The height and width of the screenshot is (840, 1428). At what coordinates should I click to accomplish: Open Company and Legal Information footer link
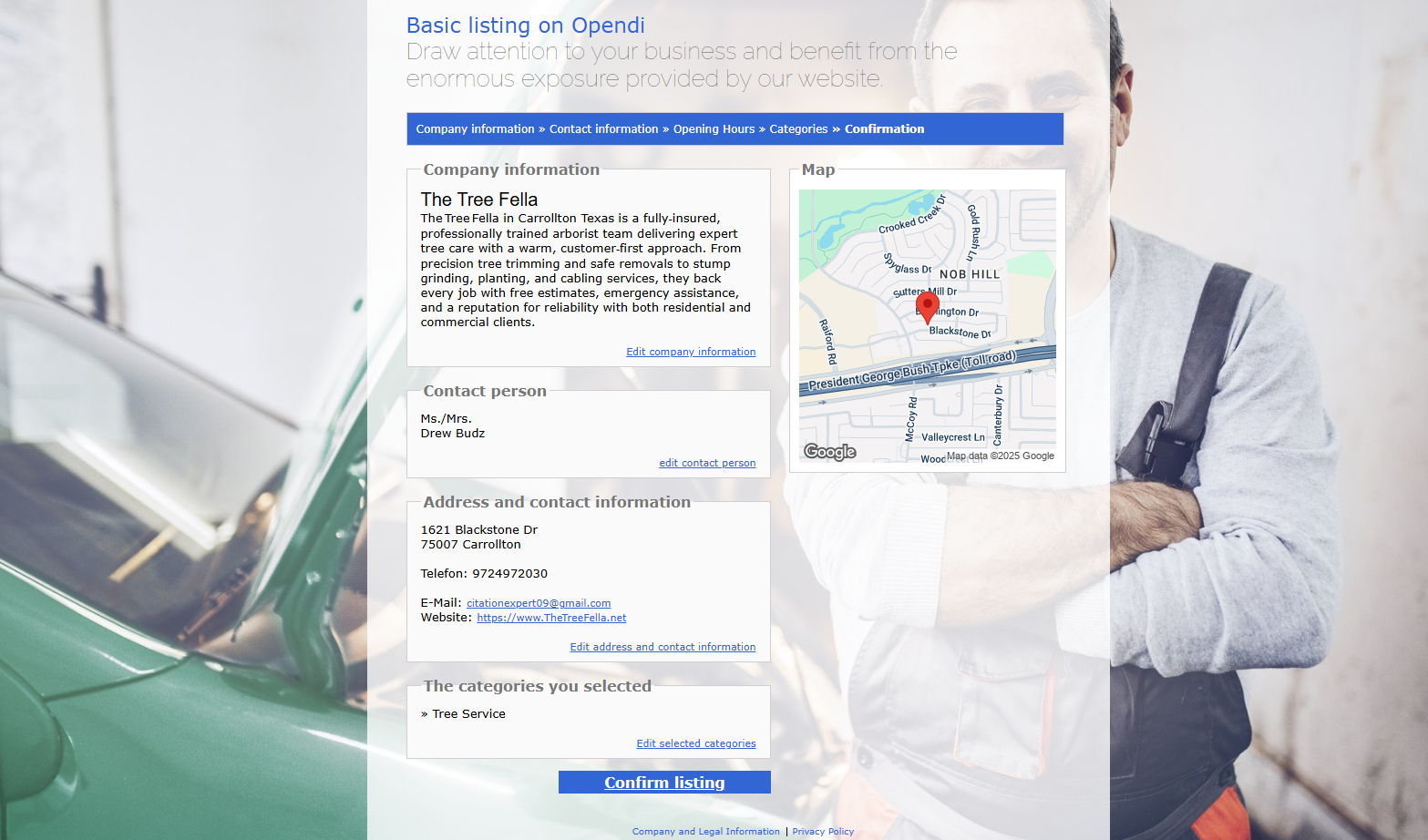(x=706, y=832)
